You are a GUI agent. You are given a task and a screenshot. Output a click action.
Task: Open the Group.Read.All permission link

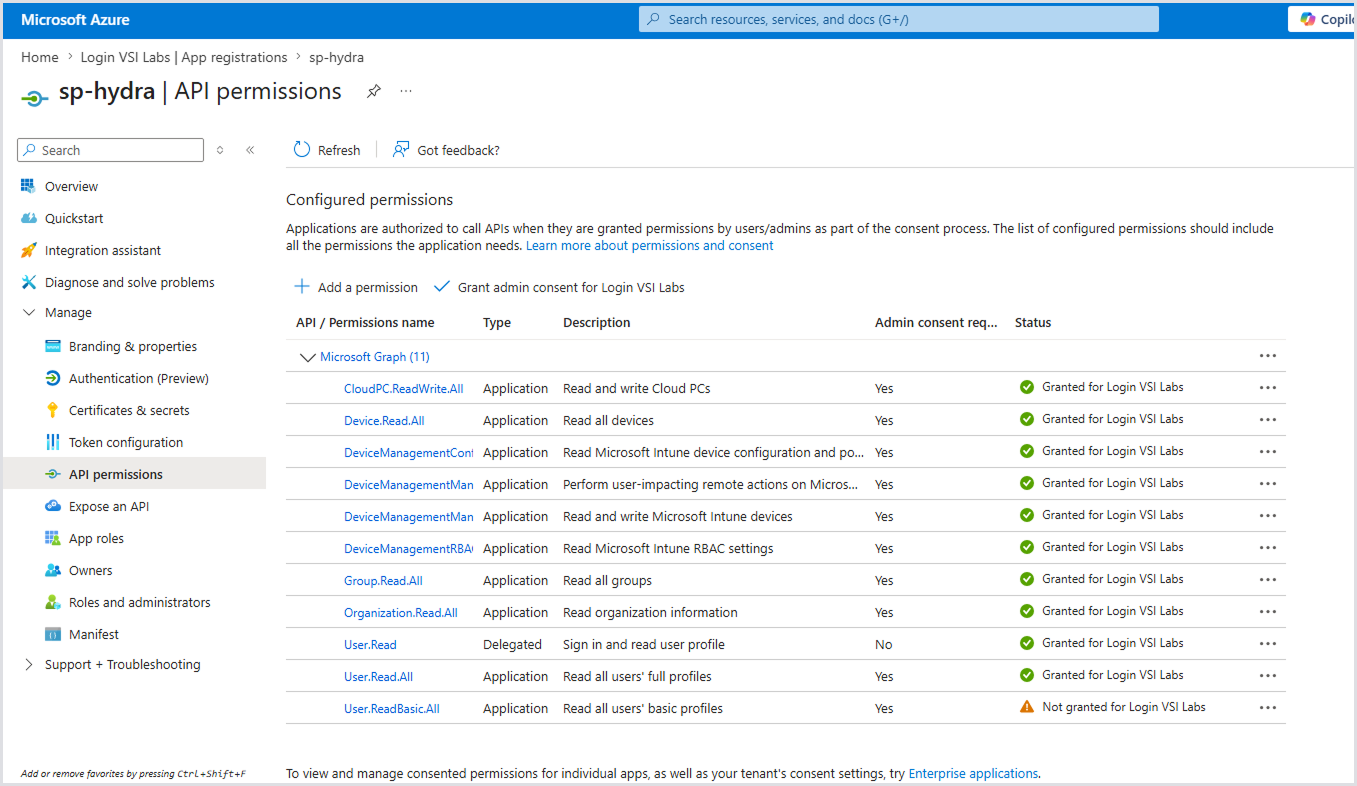tap(383, 581)
